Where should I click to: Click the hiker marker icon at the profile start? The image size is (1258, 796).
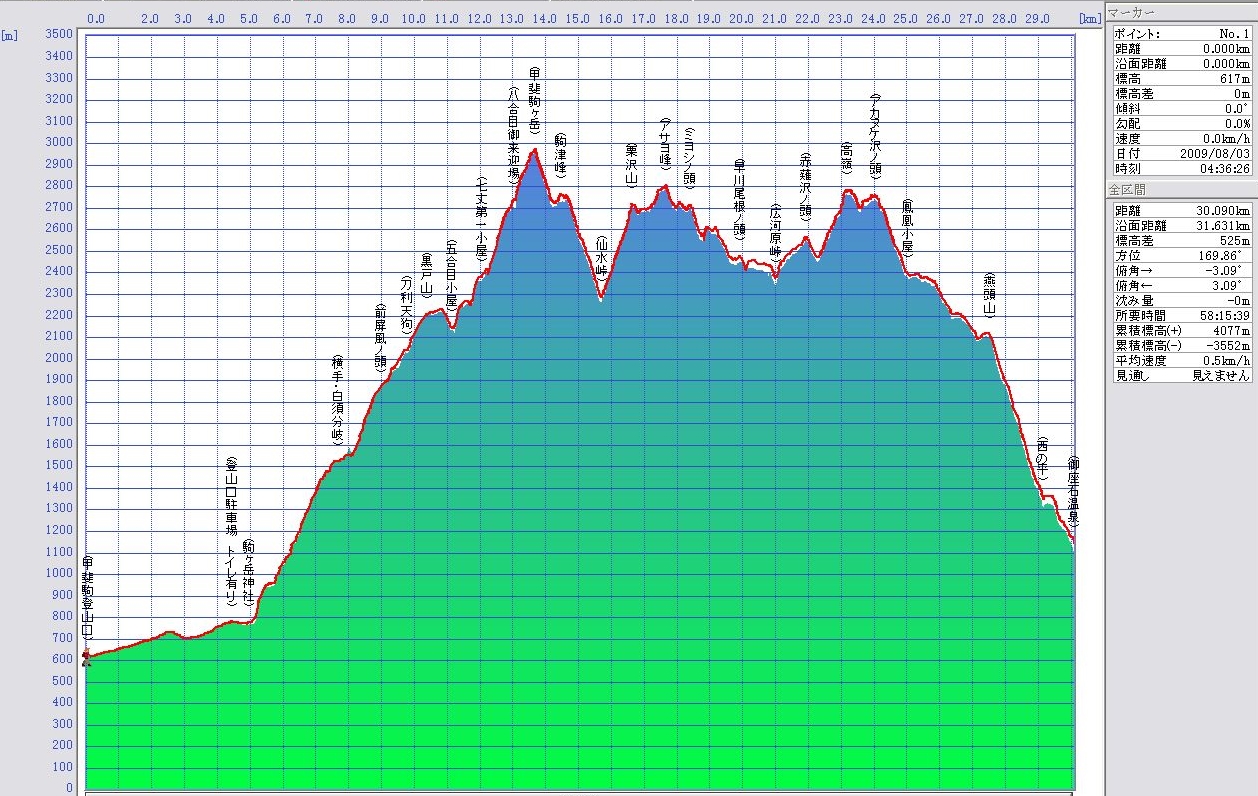point(86,657)
